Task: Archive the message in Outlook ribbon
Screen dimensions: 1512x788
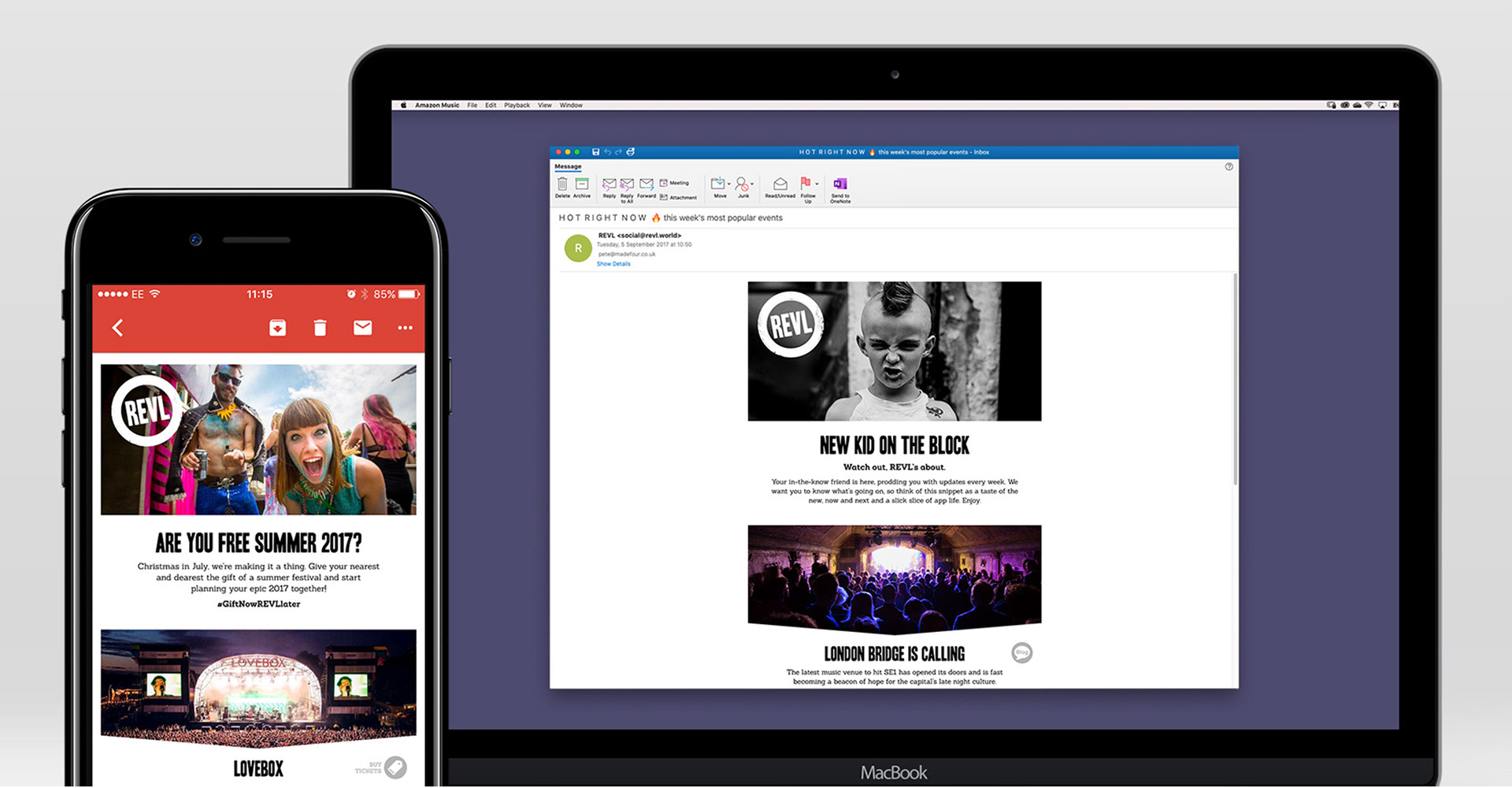Action: [x=582, y=188]
